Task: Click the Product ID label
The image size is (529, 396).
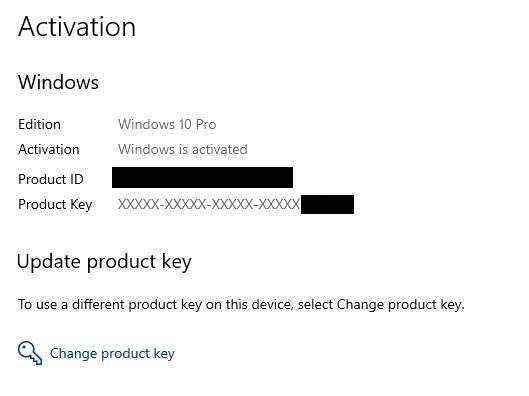Action: point(51,179)
